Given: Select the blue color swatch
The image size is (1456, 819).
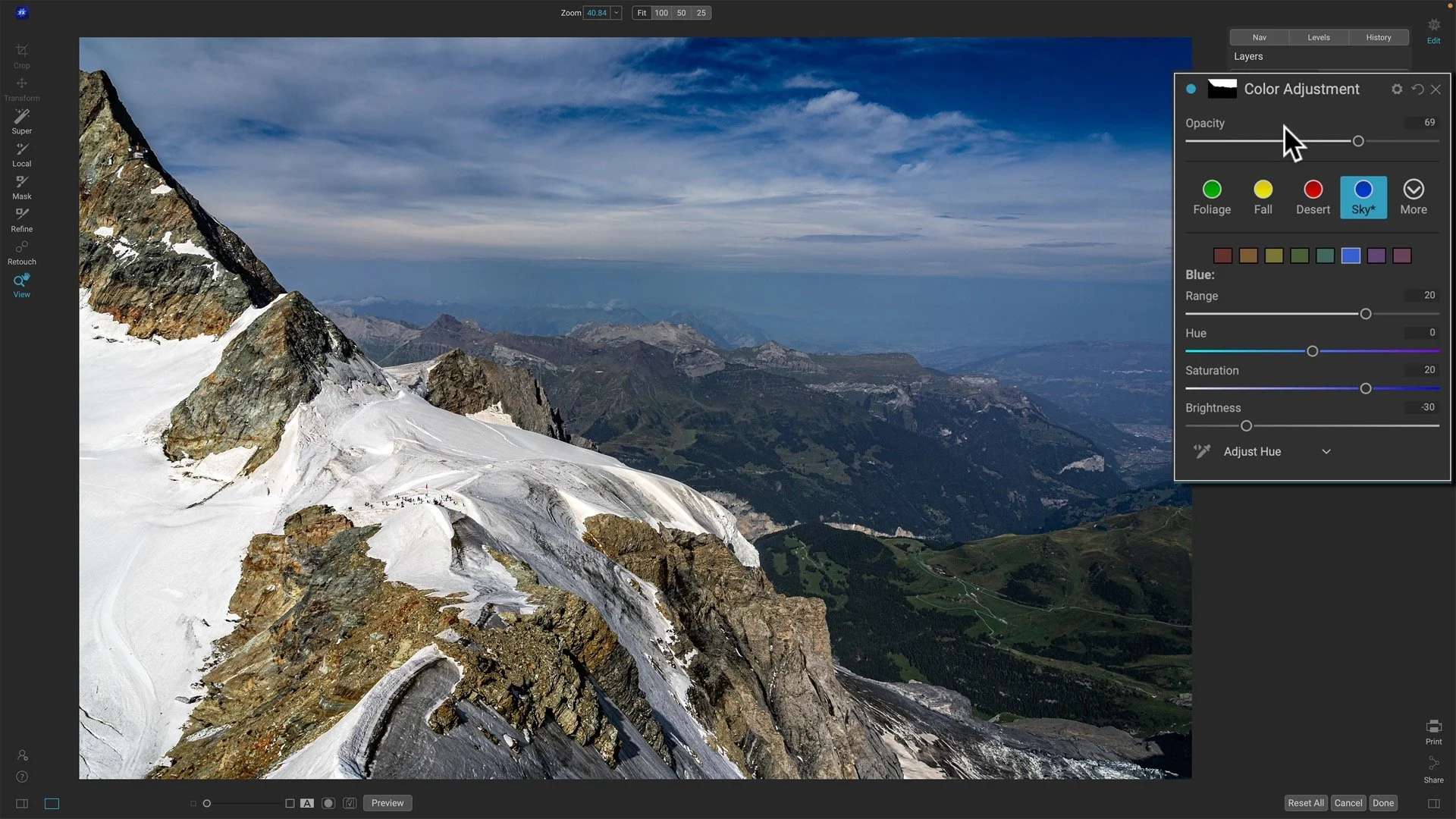Looking at the screenshot, I should click(1351, 256).
